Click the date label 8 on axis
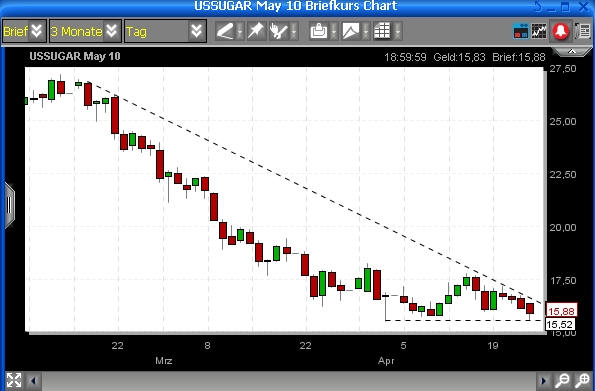 pos(207,345)
